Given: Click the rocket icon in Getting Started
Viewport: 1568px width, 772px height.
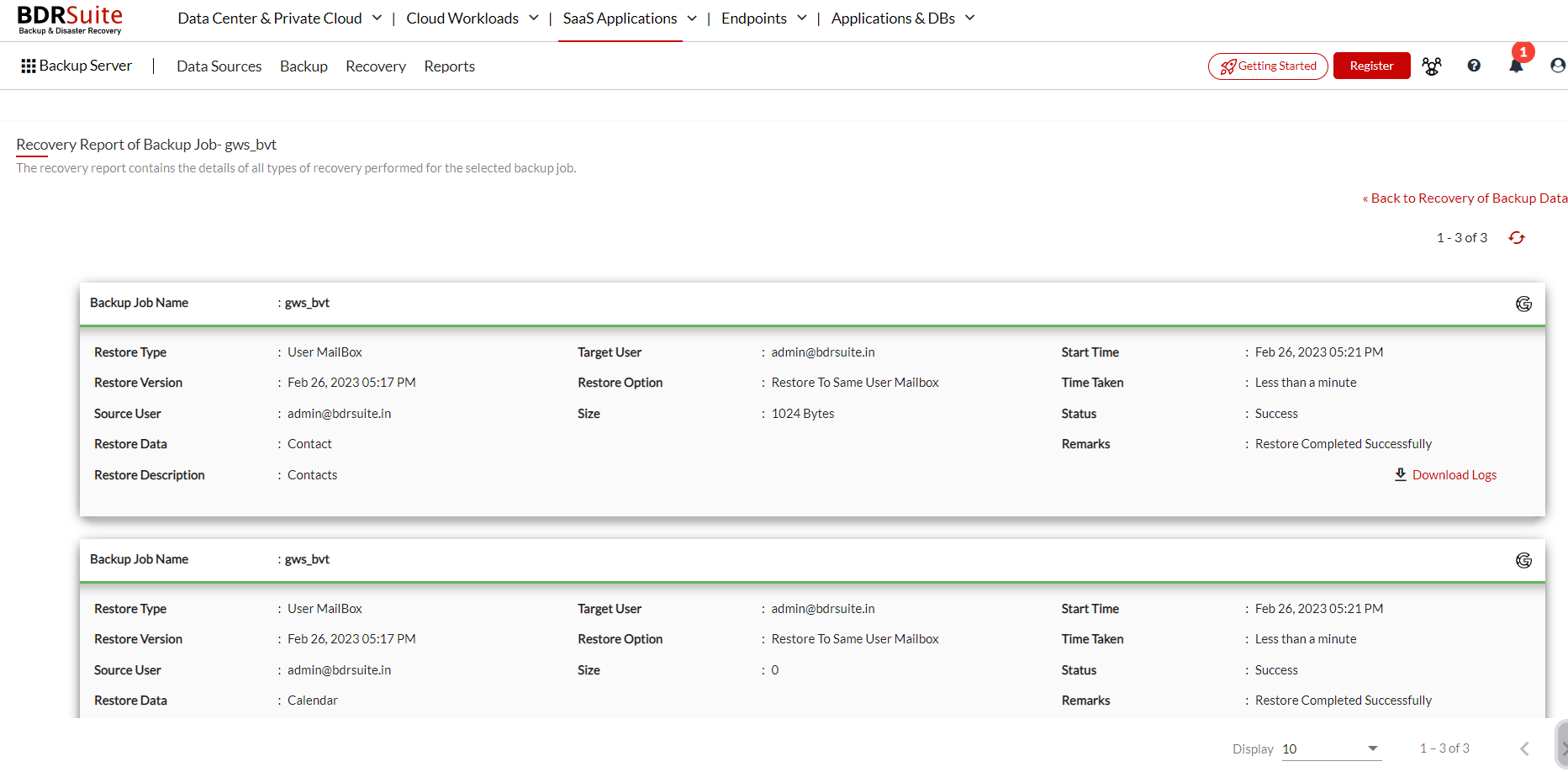Looking at the screenshot, I should pos(1228,66).
